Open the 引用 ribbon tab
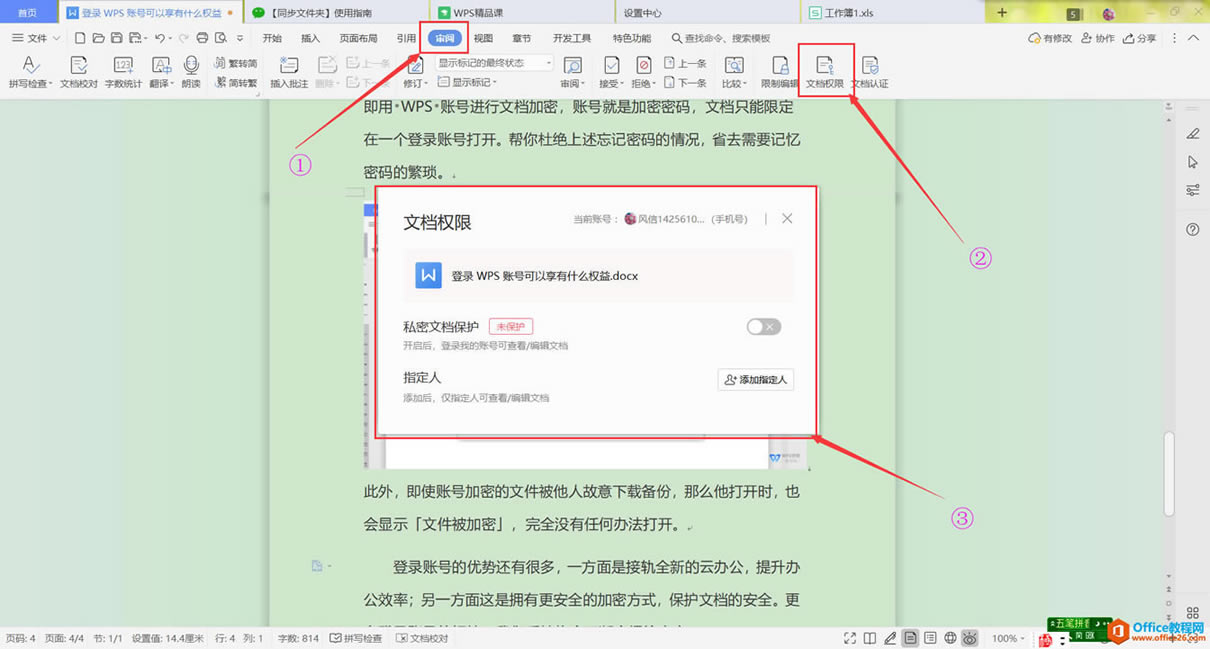Viewport: 1210px width, 649px height. click(405, 38)
